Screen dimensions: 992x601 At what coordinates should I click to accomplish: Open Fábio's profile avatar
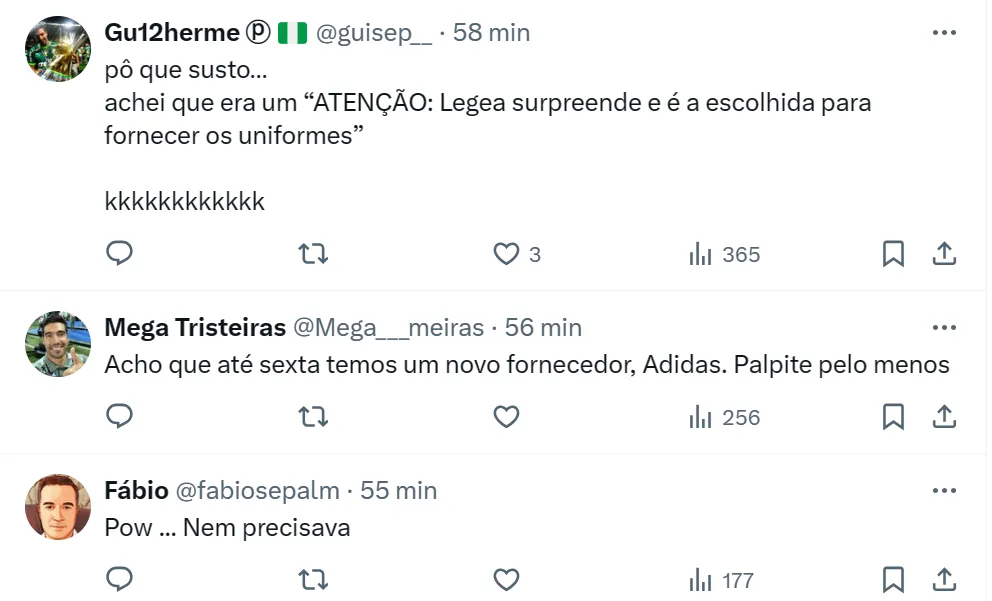(x=58, y=507)
